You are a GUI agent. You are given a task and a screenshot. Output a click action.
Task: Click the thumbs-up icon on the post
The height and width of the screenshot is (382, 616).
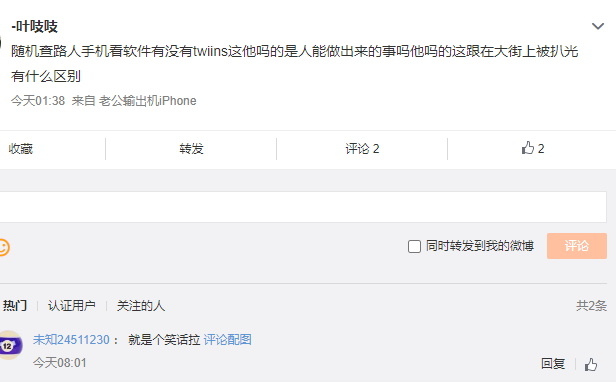pos(528,148)
